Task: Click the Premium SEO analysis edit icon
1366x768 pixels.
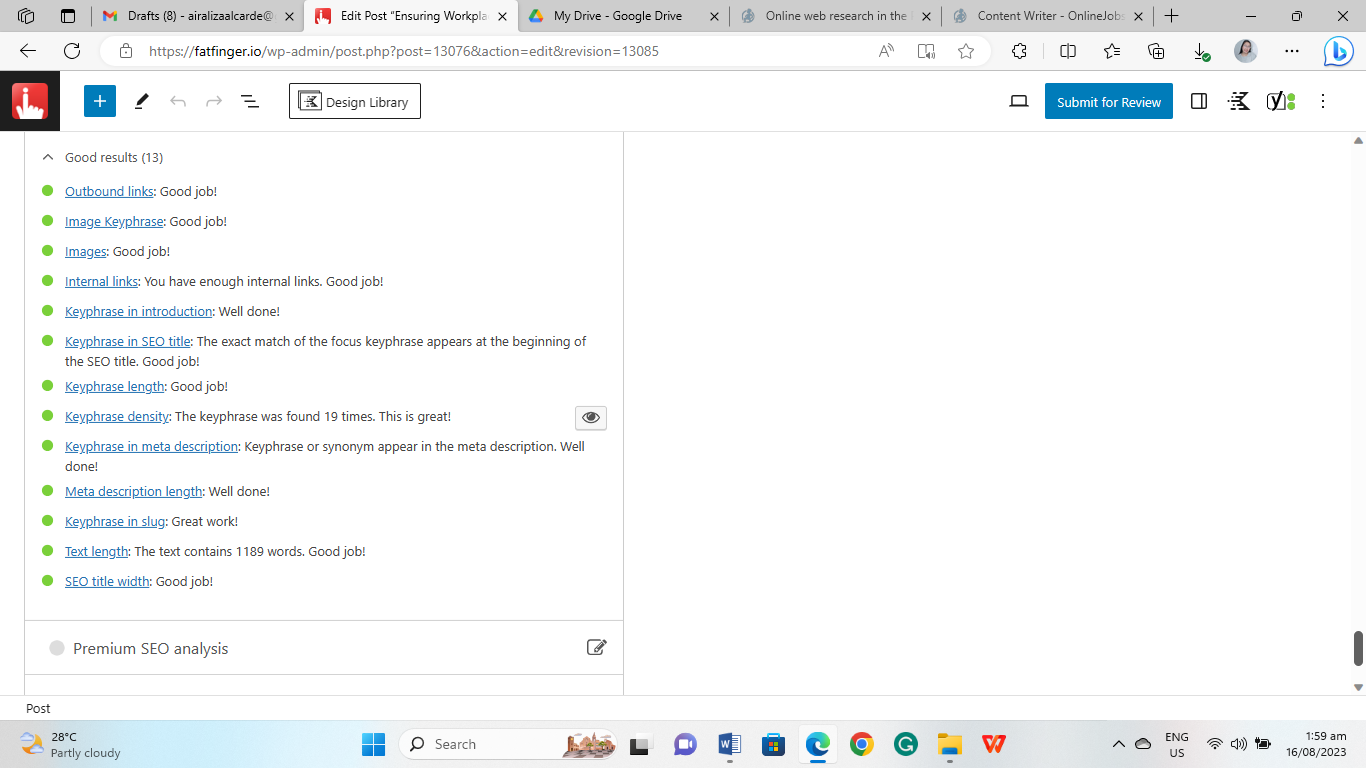Action: (596, 647)
